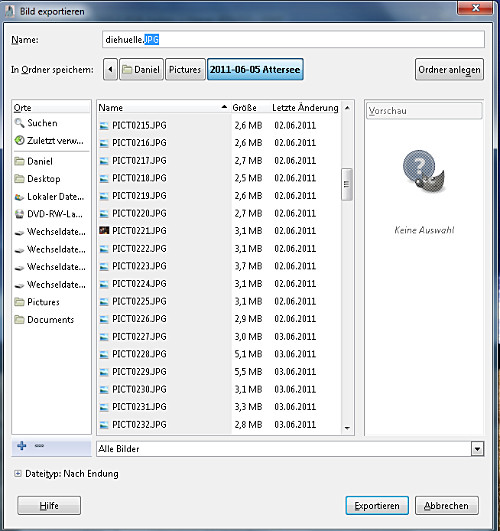Select the PICT0221.JPG thumbnail icon
The image size is (500, 531).
tap(104, 231)
